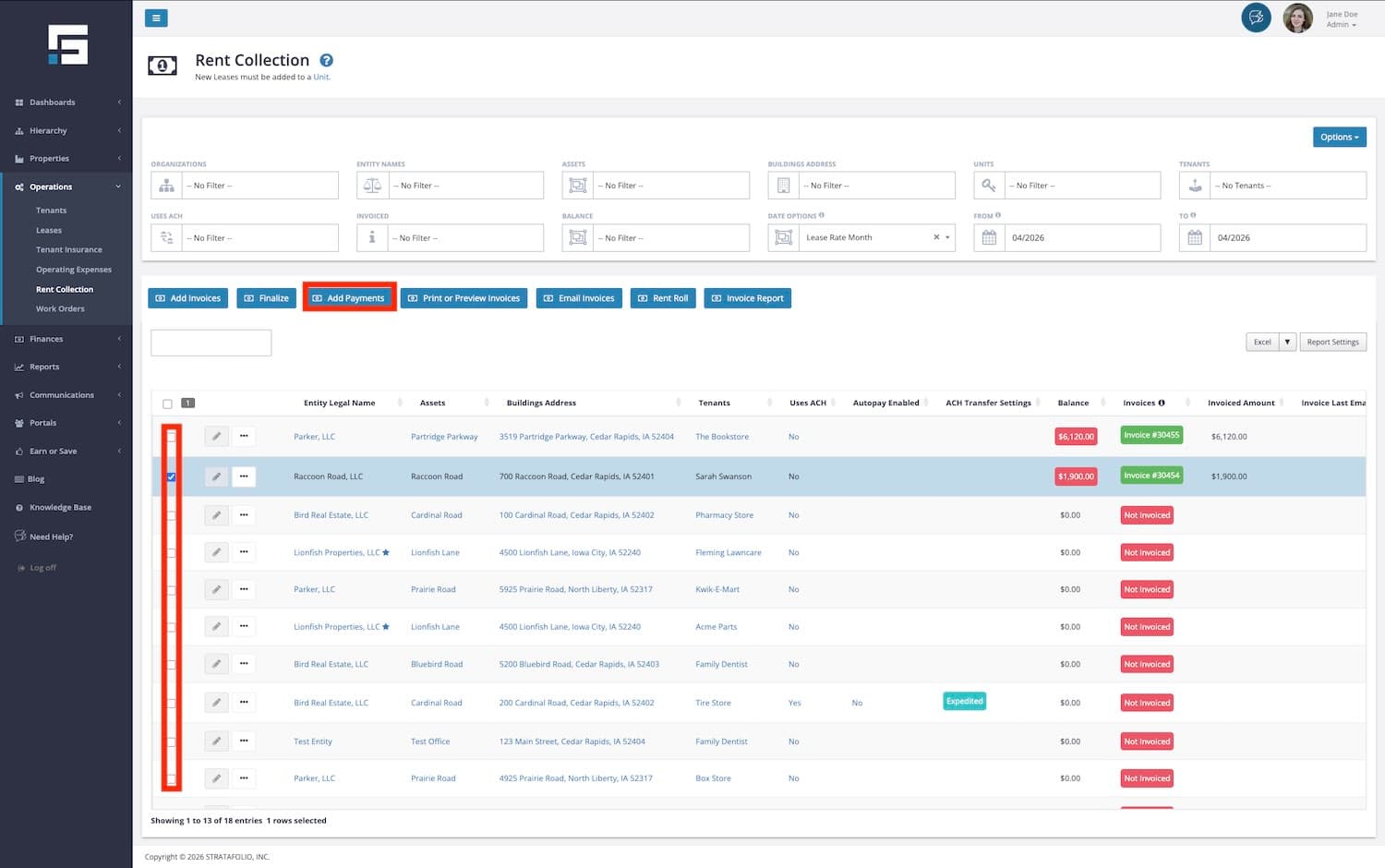Click the Expedited ACH transfer badge

964,701
